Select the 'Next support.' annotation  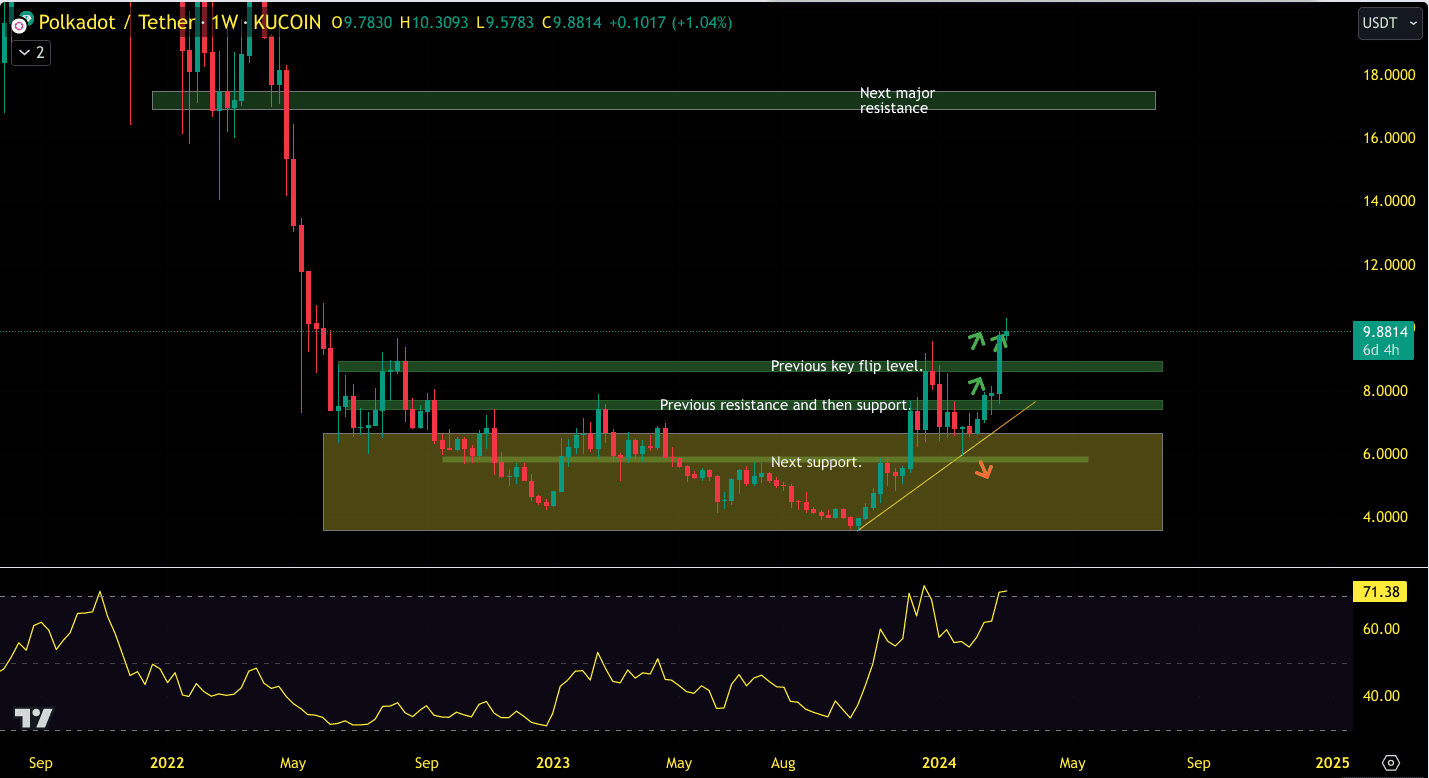[816, 462]
